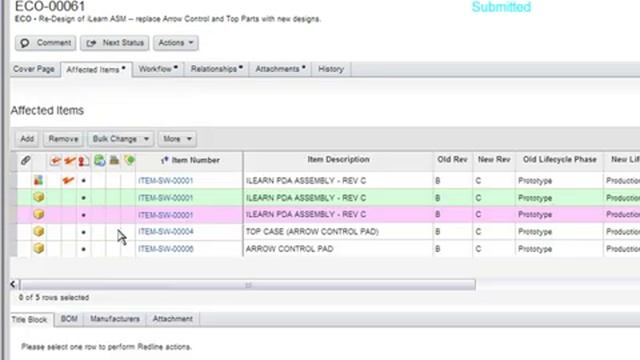This screenshot has width=640, height=360.
Task: Click the Old Rev column header
Action: tap(452, 160)
